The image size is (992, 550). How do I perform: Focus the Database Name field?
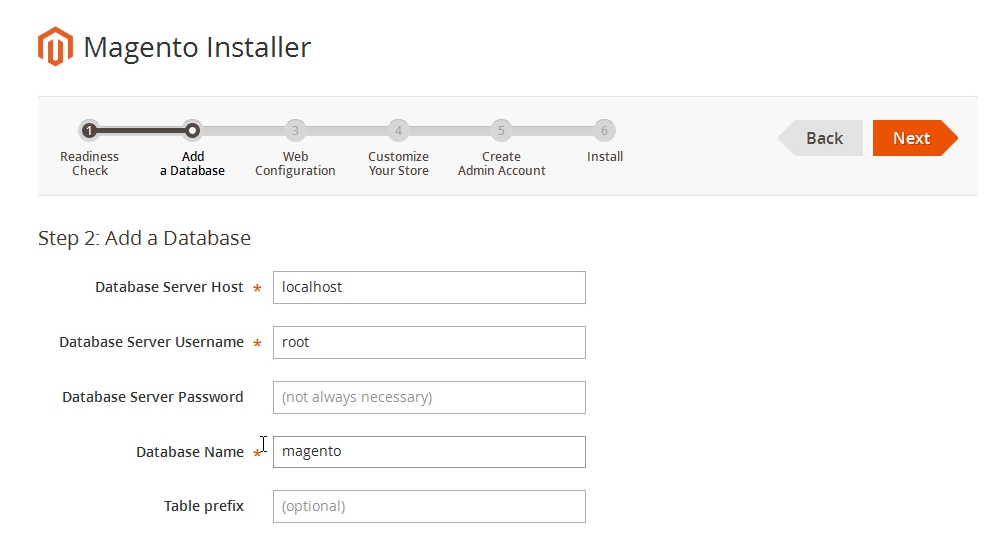(x=429, y=452)
